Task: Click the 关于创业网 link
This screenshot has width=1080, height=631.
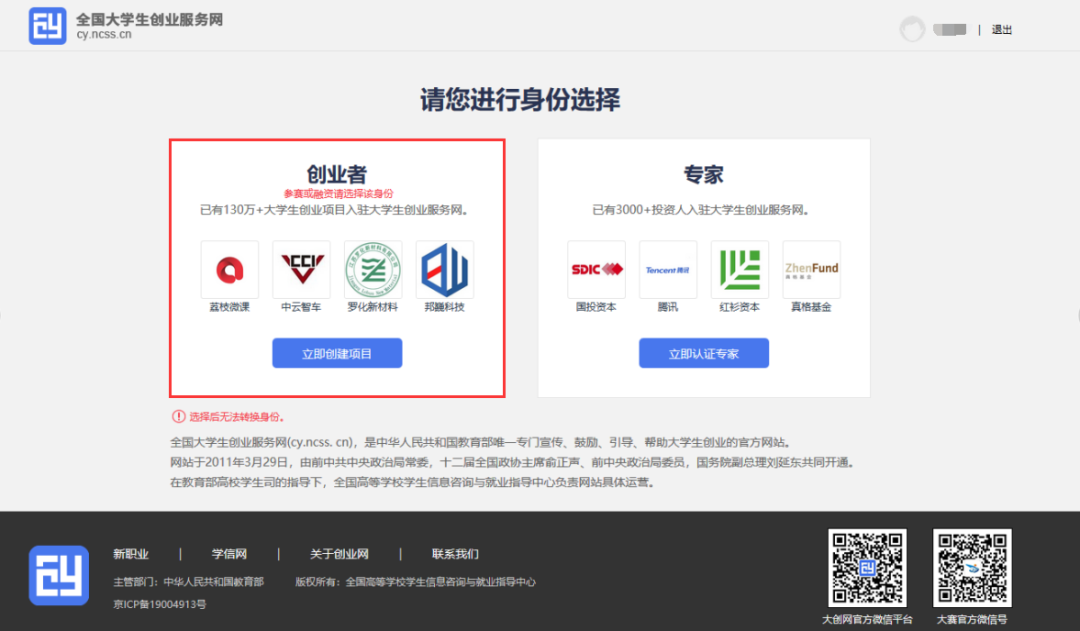Action: click(x=340, y=553)
